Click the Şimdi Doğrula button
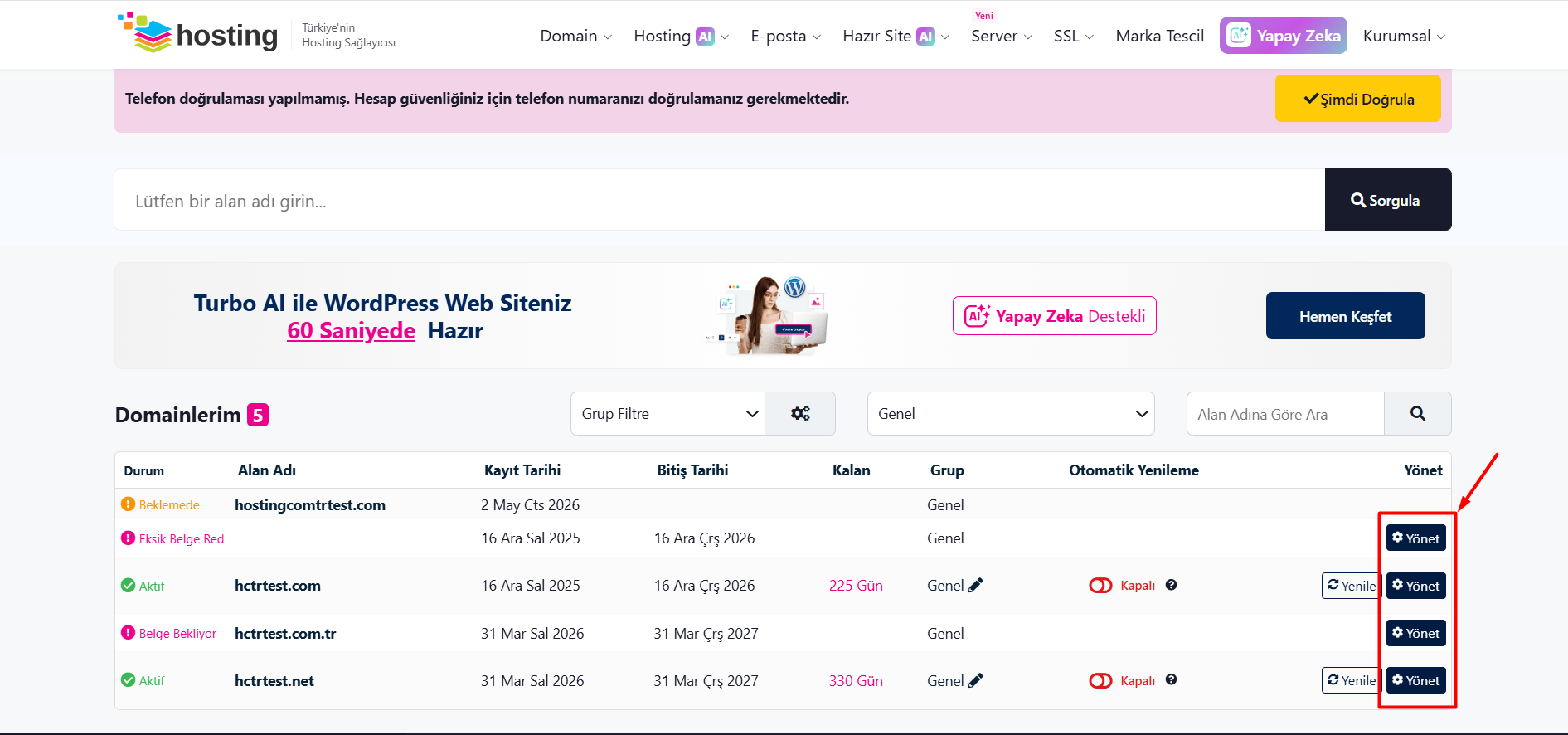This screenshot has width=1568, height=735. tap(1358, 99)
